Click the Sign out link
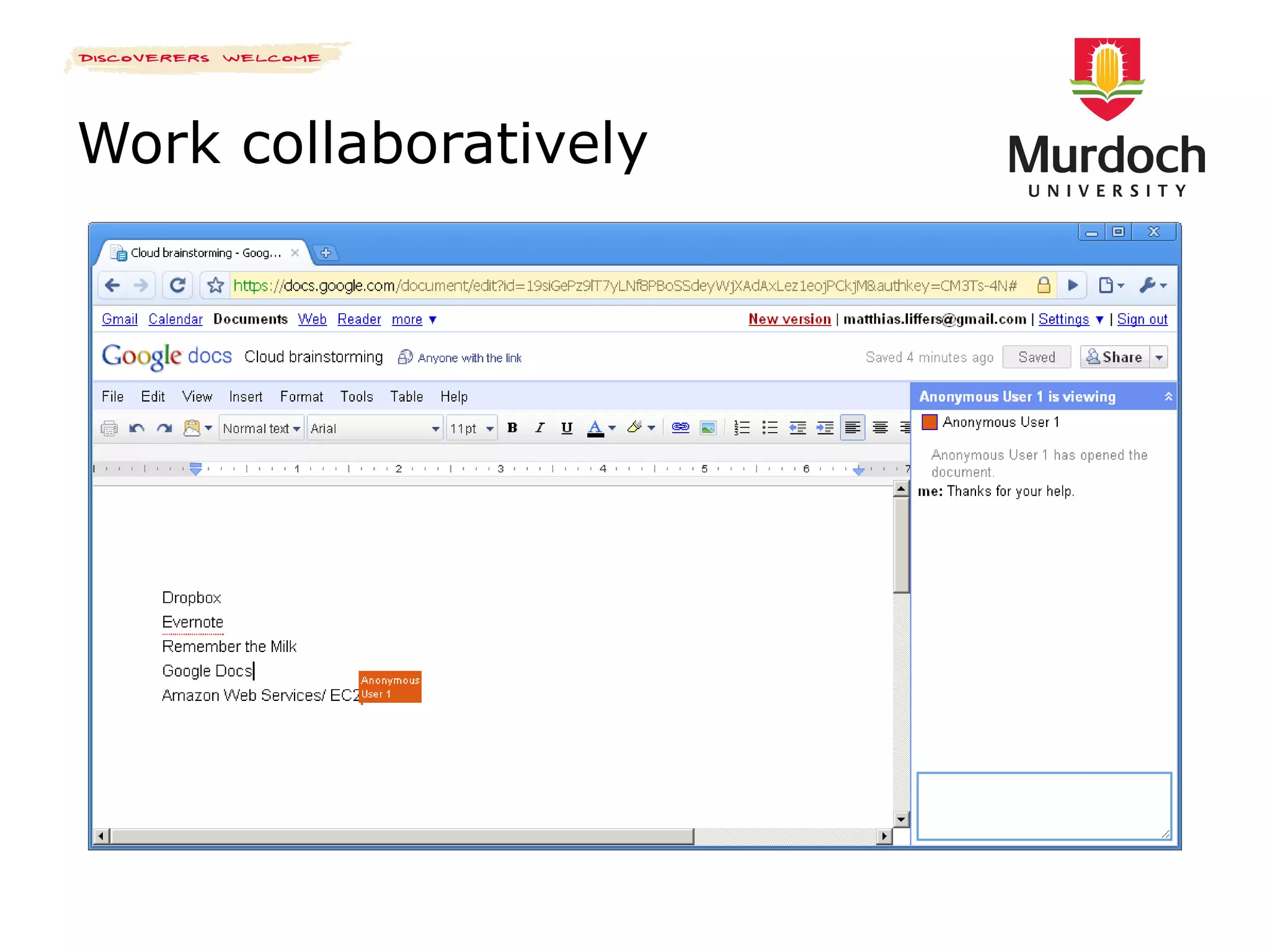 coord(1142,319)
